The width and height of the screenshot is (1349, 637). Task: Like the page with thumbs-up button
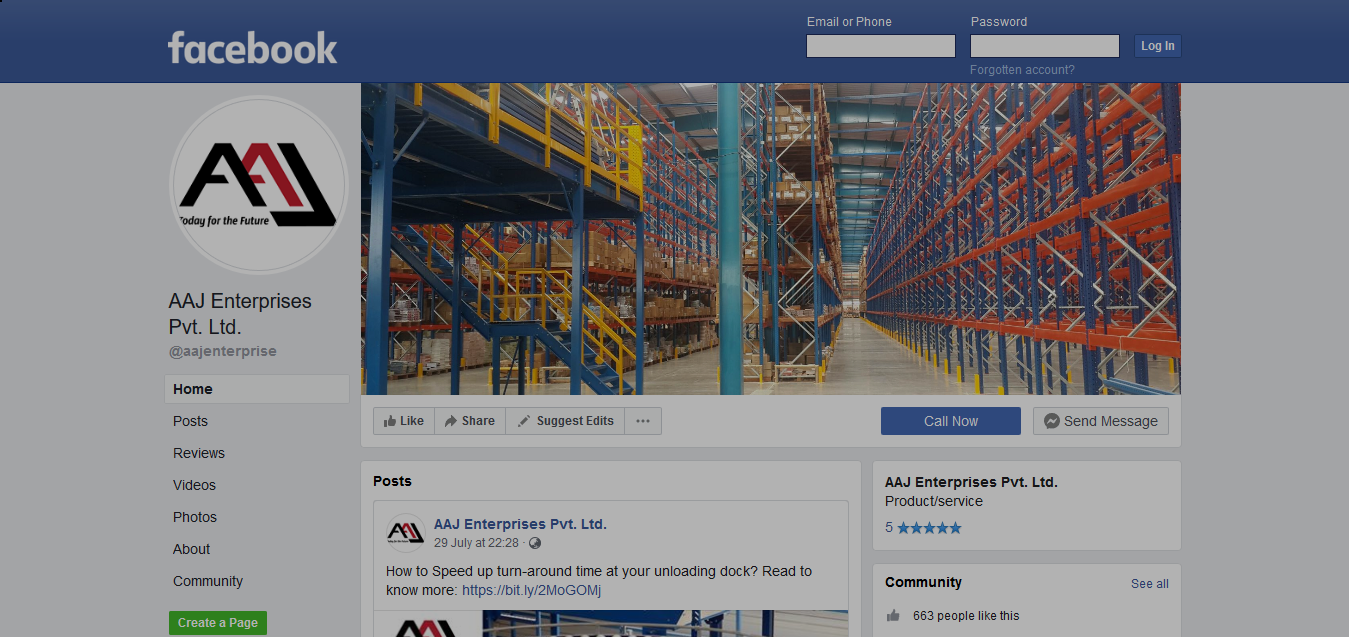click(404, 421)
